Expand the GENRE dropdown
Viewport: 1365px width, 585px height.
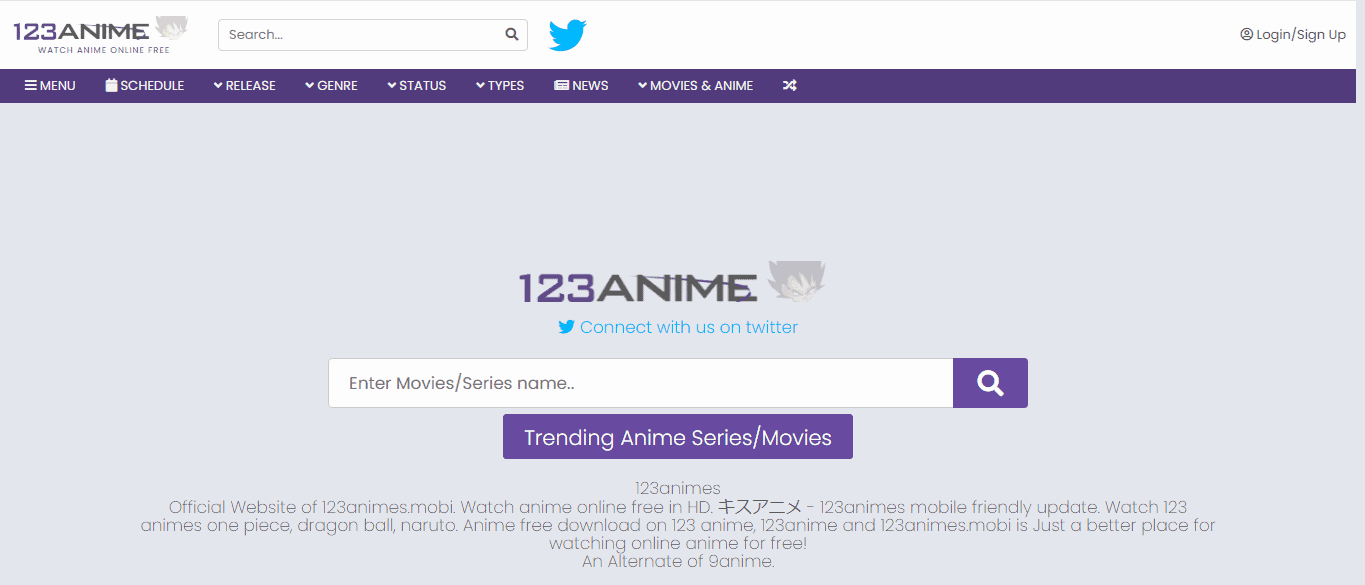331,86
